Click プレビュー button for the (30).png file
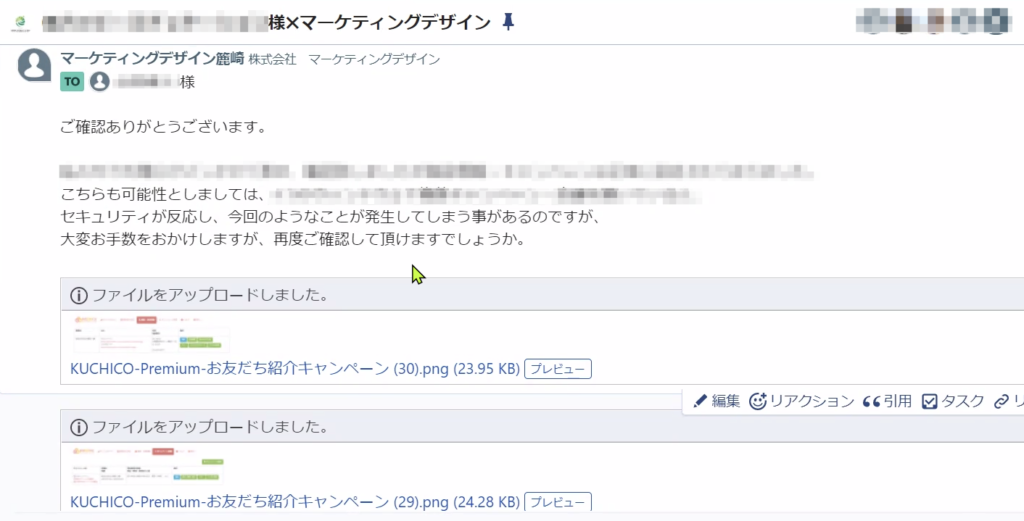Screen dimensions: 1024x521 click(x=558, y=369)
